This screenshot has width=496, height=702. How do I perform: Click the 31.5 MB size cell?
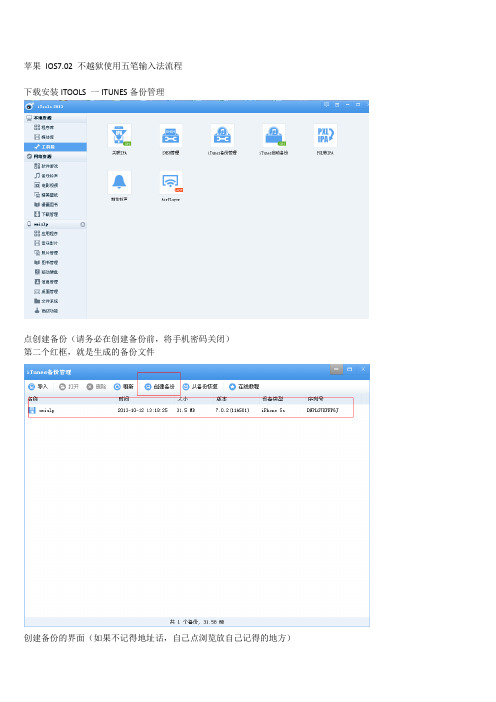(185, 410)
